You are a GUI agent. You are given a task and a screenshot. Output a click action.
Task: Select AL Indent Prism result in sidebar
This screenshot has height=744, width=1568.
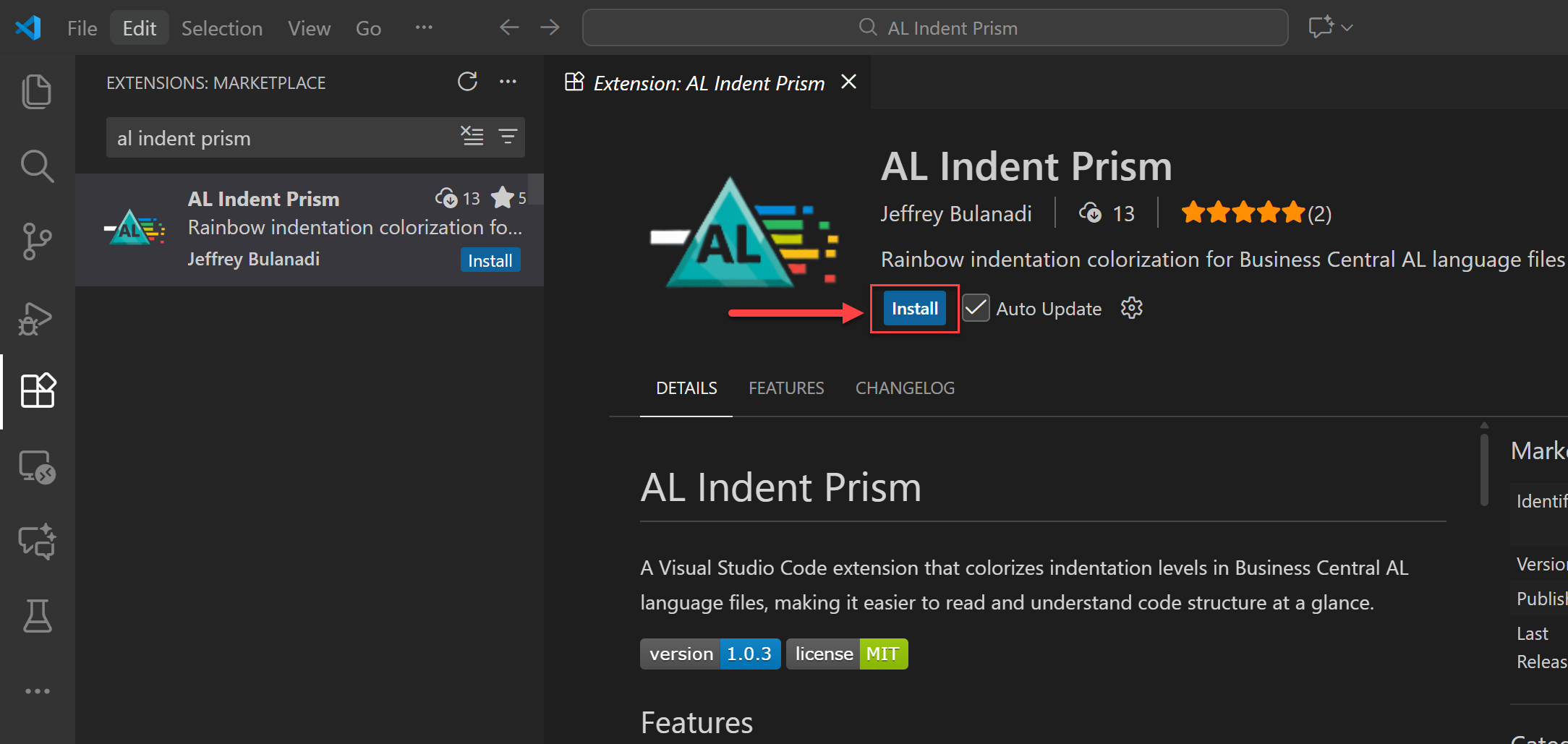310,229
